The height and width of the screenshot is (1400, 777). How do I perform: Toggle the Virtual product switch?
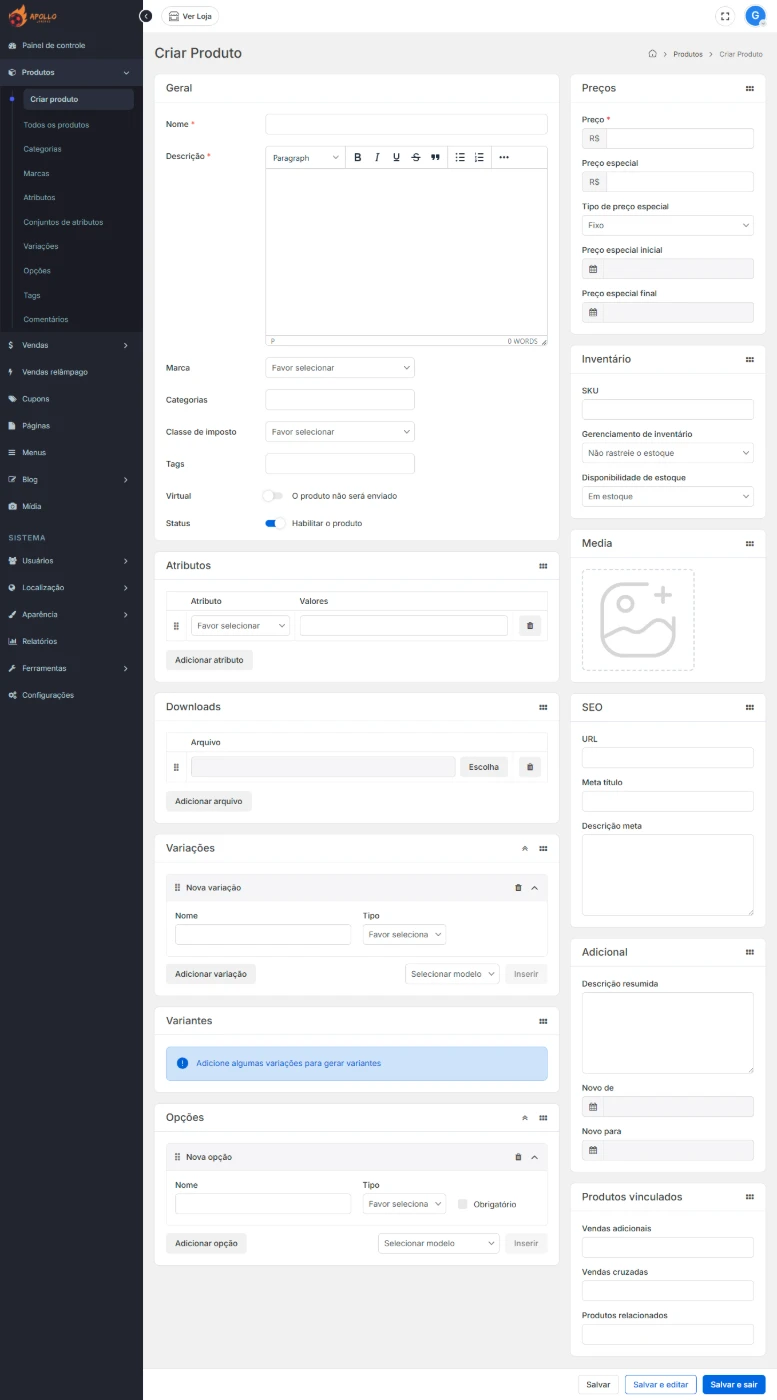[273, 496]
